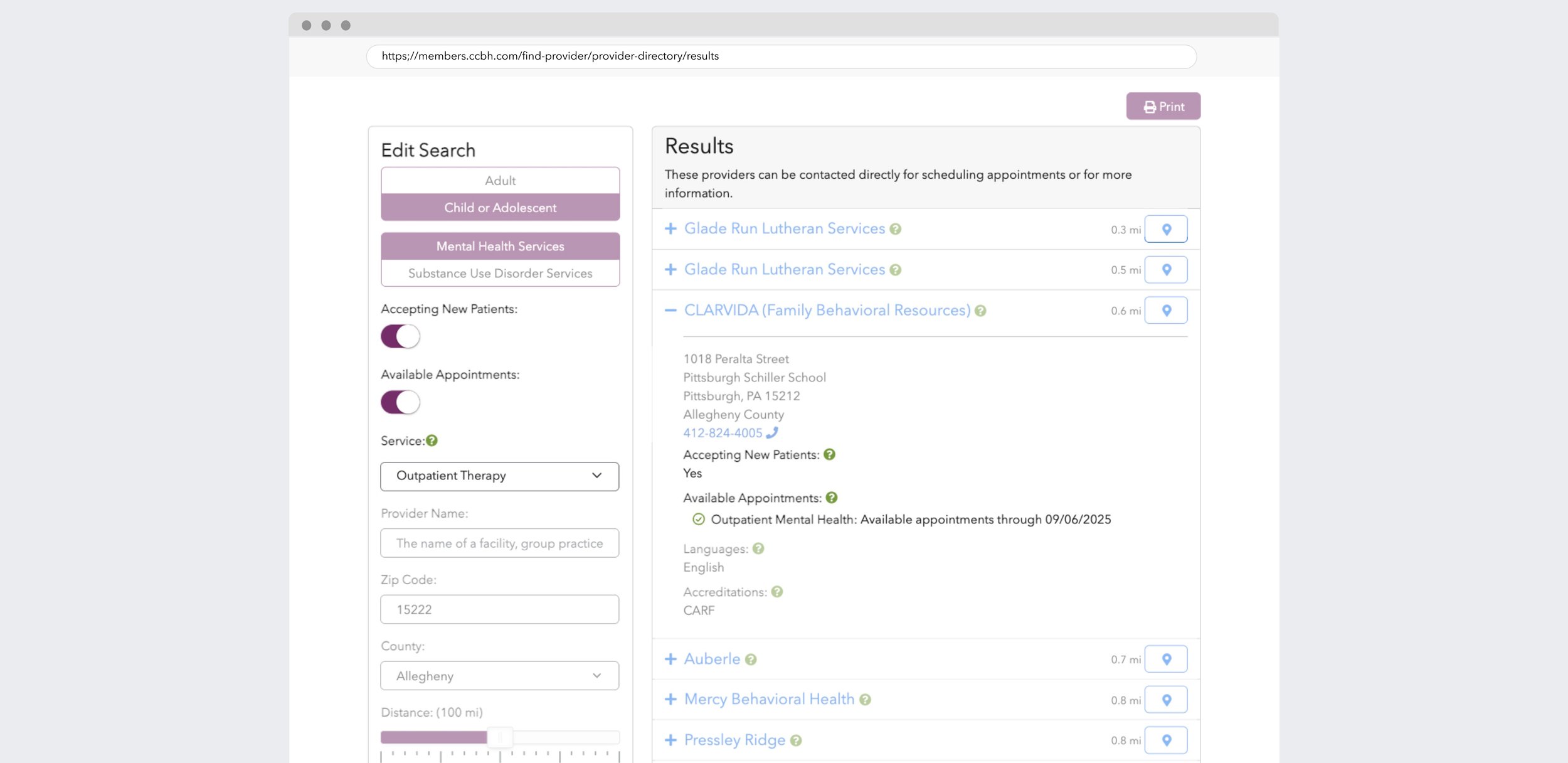Open map pin for Pressley Ridge
Image resolution: width=1568 pixels, height=763 pixels.
click(x=1166, y=740)
